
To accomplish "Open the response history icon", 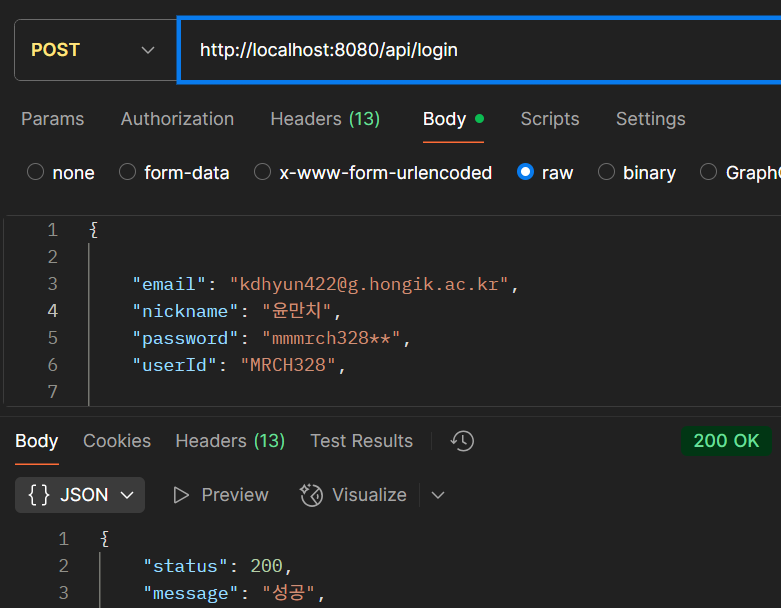I will point(462,441).
